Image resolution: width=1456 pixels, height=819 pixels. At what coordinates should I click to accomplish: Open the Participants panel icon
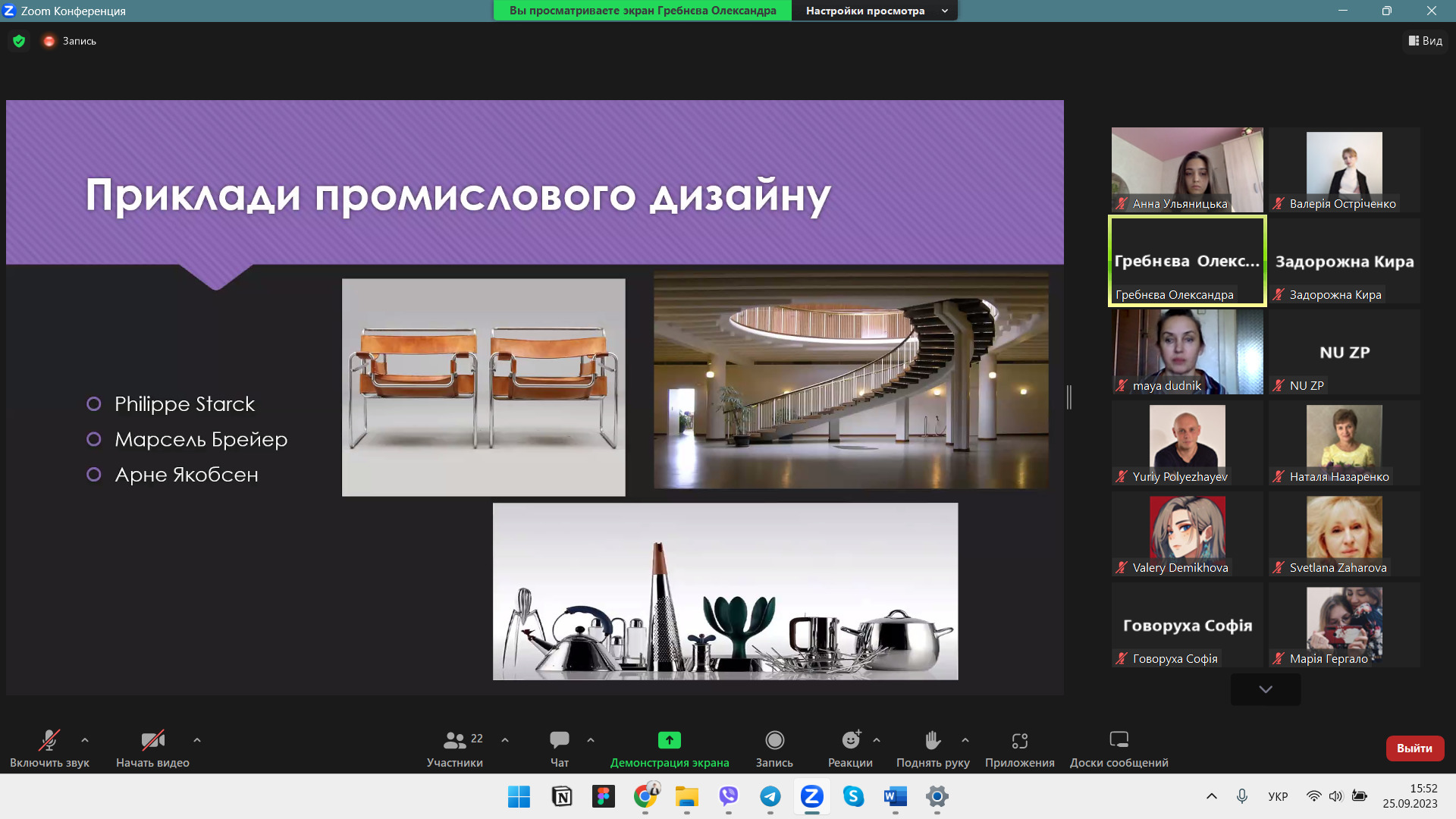click(455, 740)
